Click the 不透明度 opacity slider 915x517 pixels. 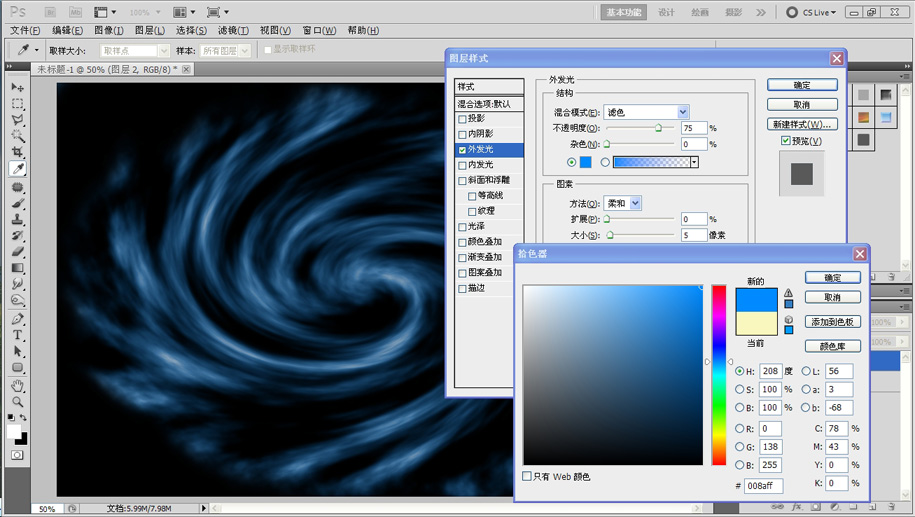[x=640, y=128]
